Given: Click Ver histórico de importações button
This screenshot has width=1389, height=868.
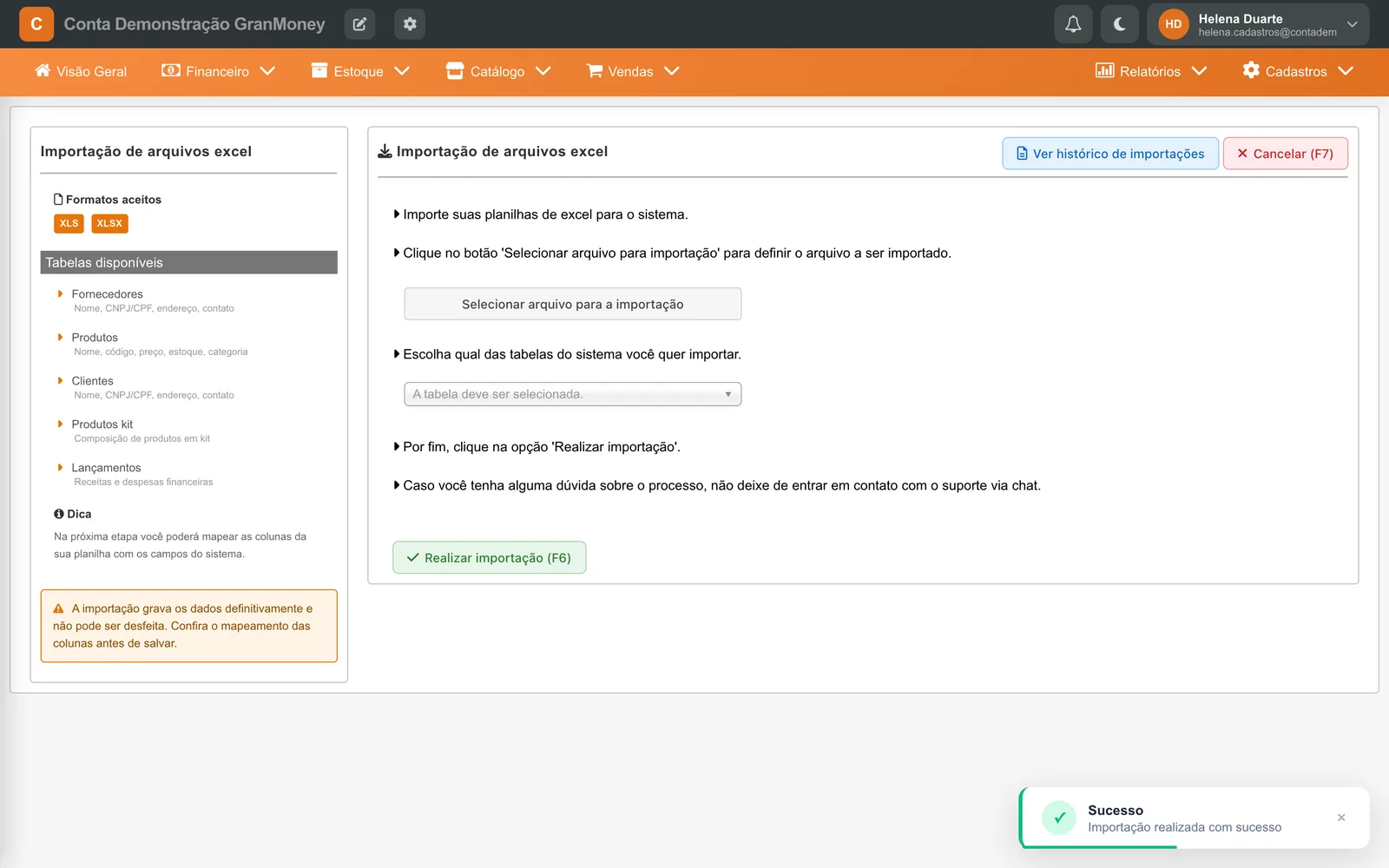Looking at the screenshot, I should pyautogui.click(x=1110, y=154).
